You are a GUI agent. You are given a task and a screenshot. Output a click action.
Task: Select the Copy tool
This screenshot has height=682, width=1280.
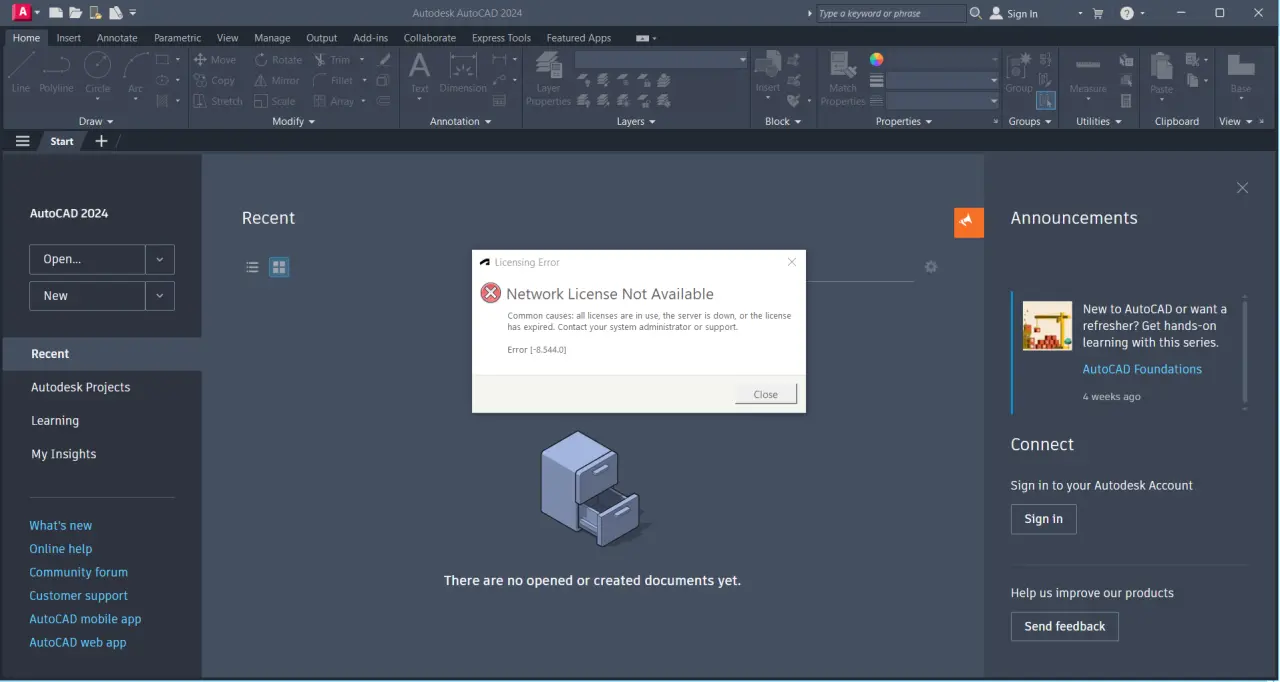[x=215, y=81]
